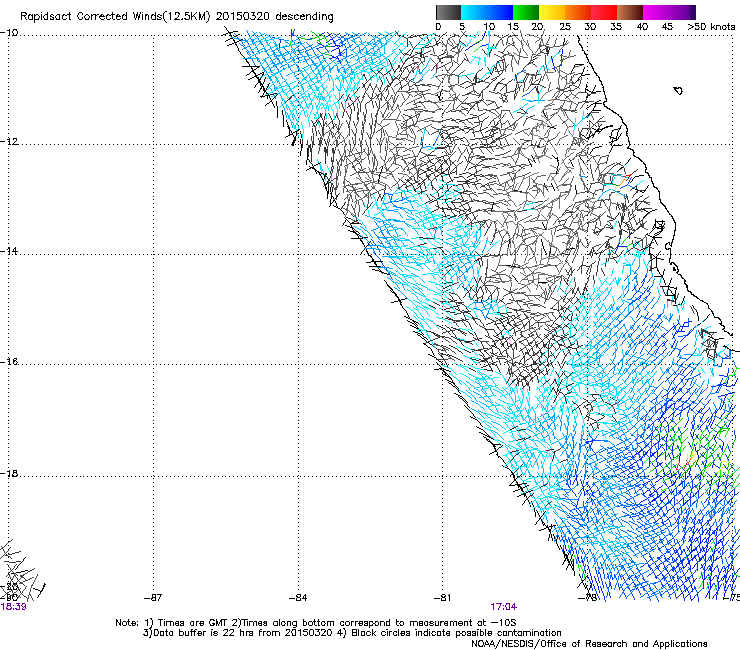The height and width of the screenshot is (650, 740).
Task: Click the red 30–35 knots legend segment
Action: click(604, 12)
